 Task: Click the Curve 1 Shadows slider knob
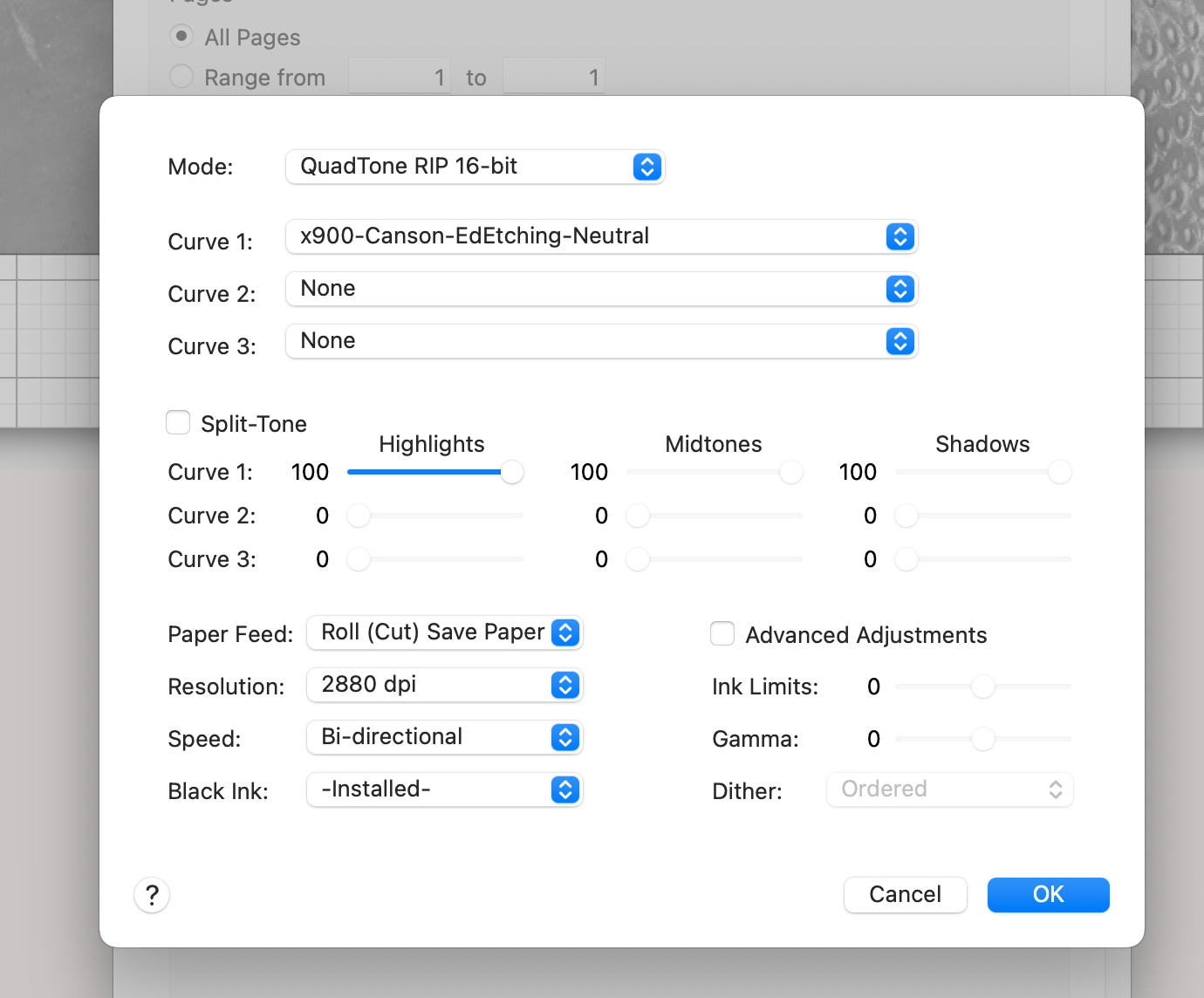1060,472
